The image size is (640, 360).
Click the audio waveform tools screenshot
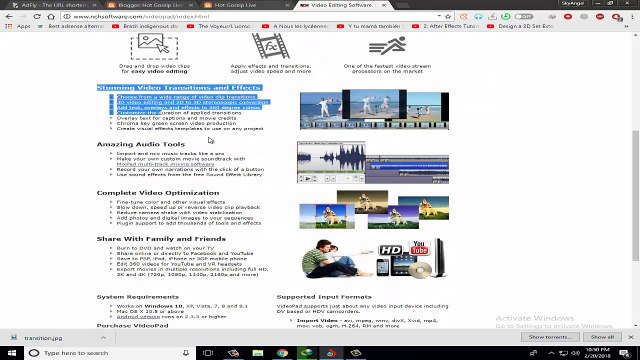(373, 162)
